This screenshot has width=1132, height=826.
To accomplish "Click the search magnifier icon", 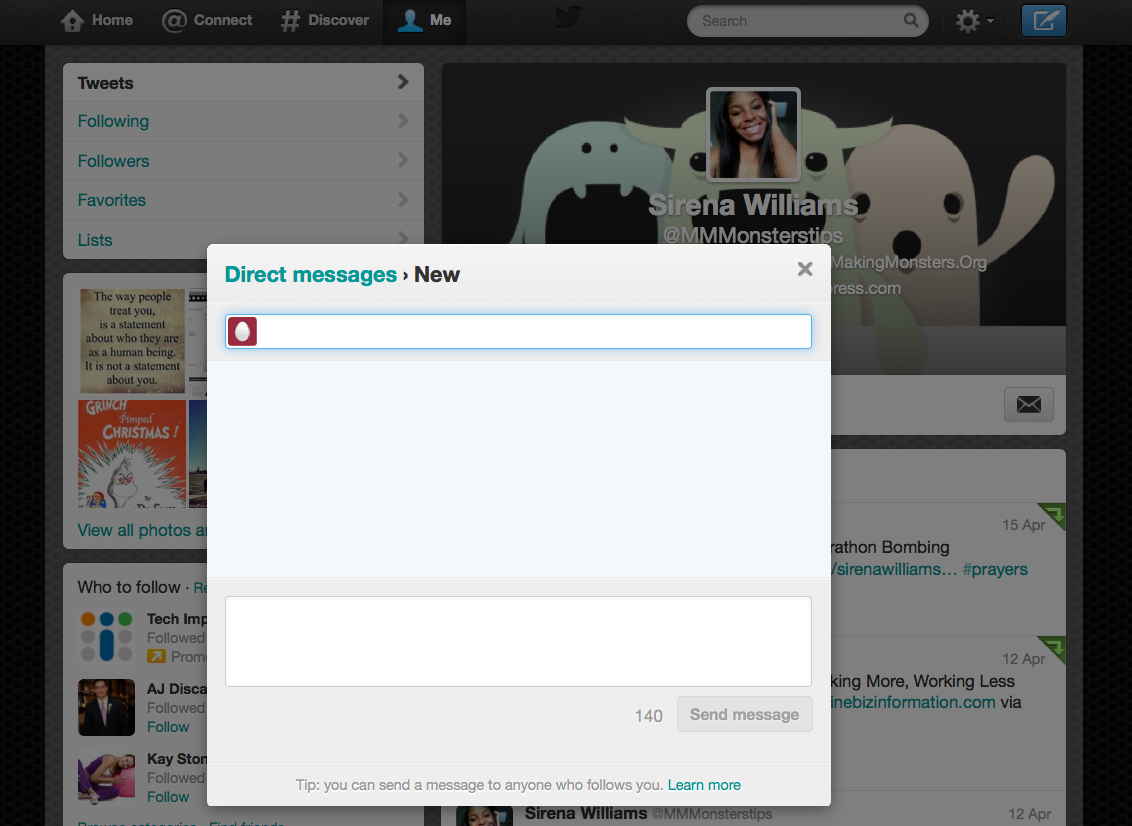I will tap(911, 20).
